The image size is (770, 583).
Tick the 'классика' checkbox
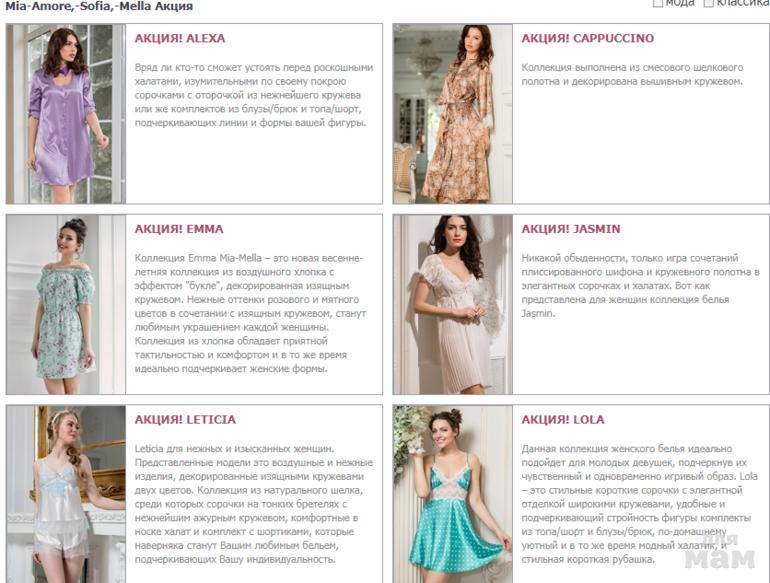708,3
